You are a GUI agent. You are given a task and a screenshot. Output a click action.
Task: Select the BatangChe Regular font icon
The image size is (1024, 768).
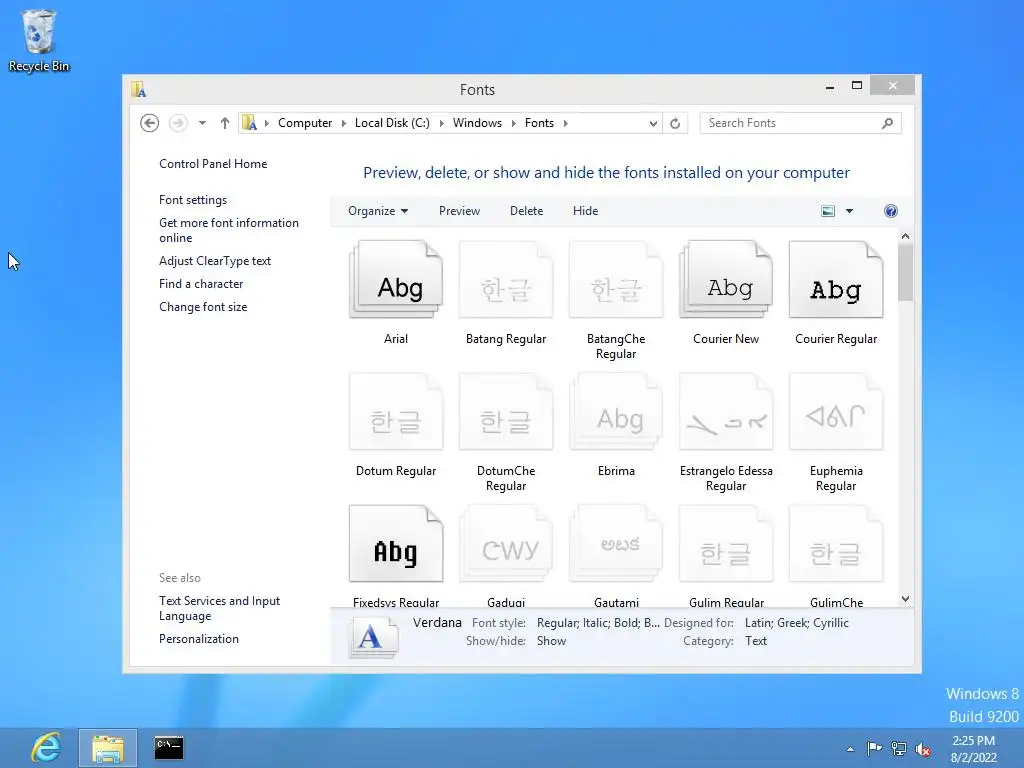pyautogui.click(x=616, y=280)
